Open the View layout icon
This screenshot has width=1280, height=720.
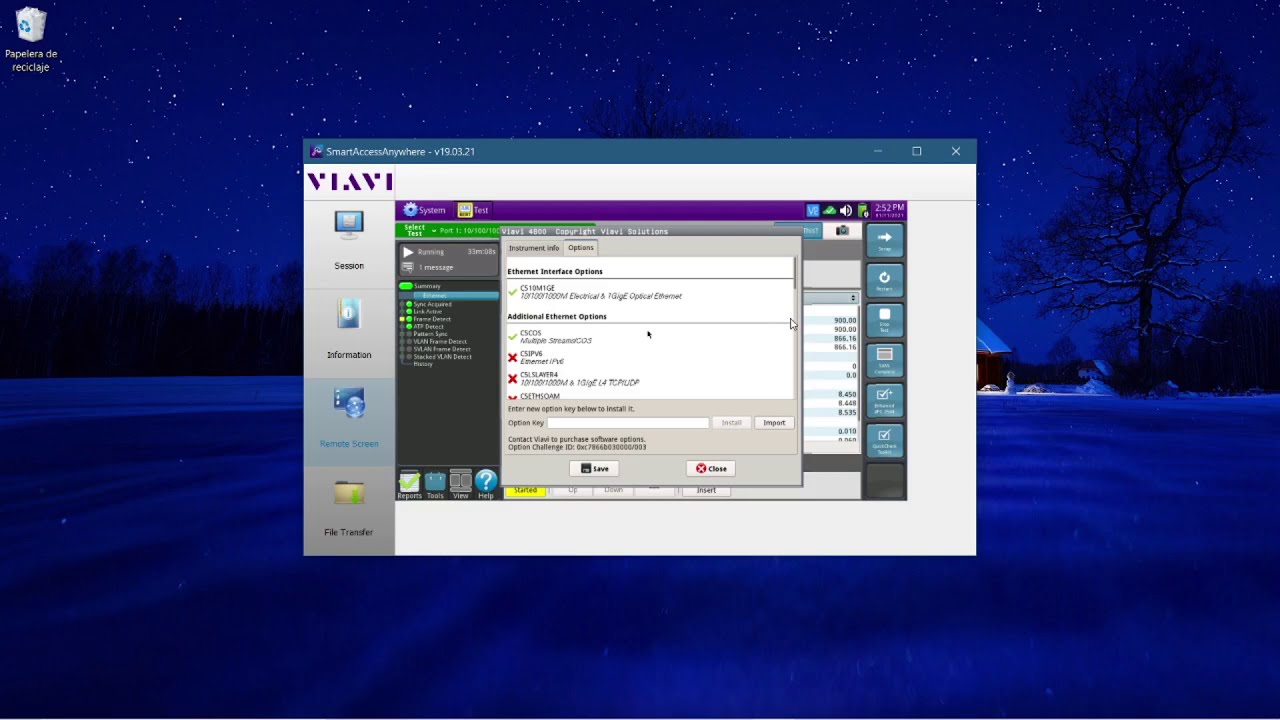click(460, 485)
